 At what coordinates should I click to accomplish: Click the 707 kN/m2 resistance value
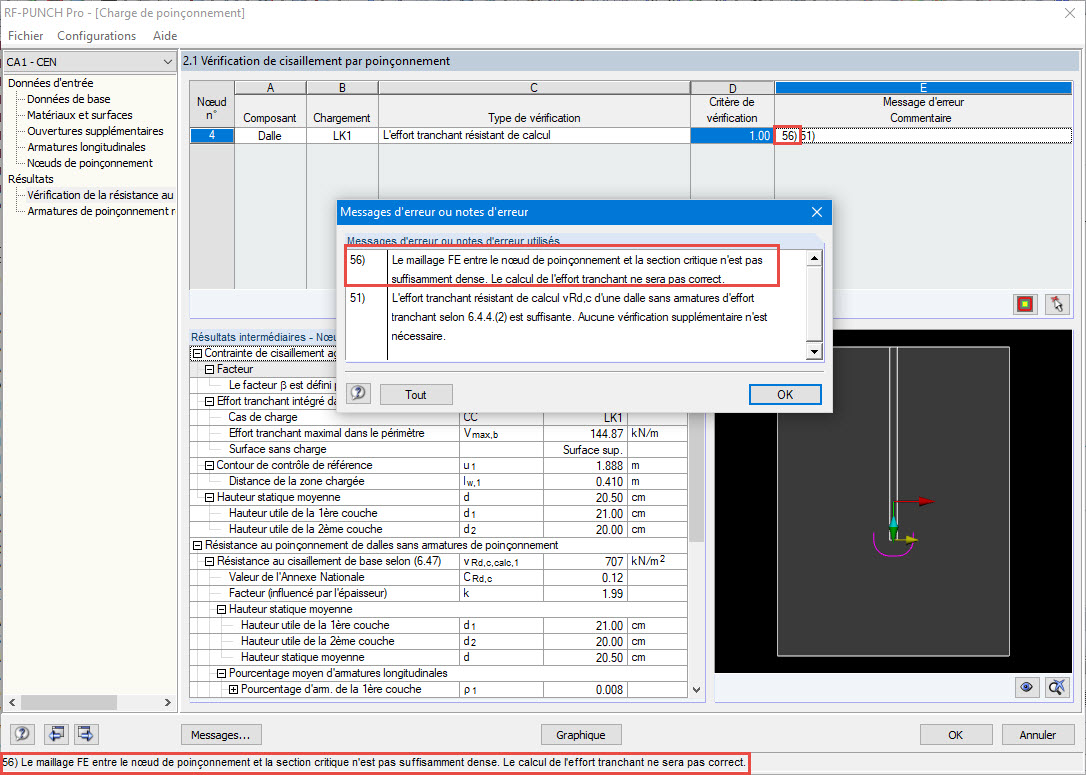pyautogui.click(x=585, y=562)
